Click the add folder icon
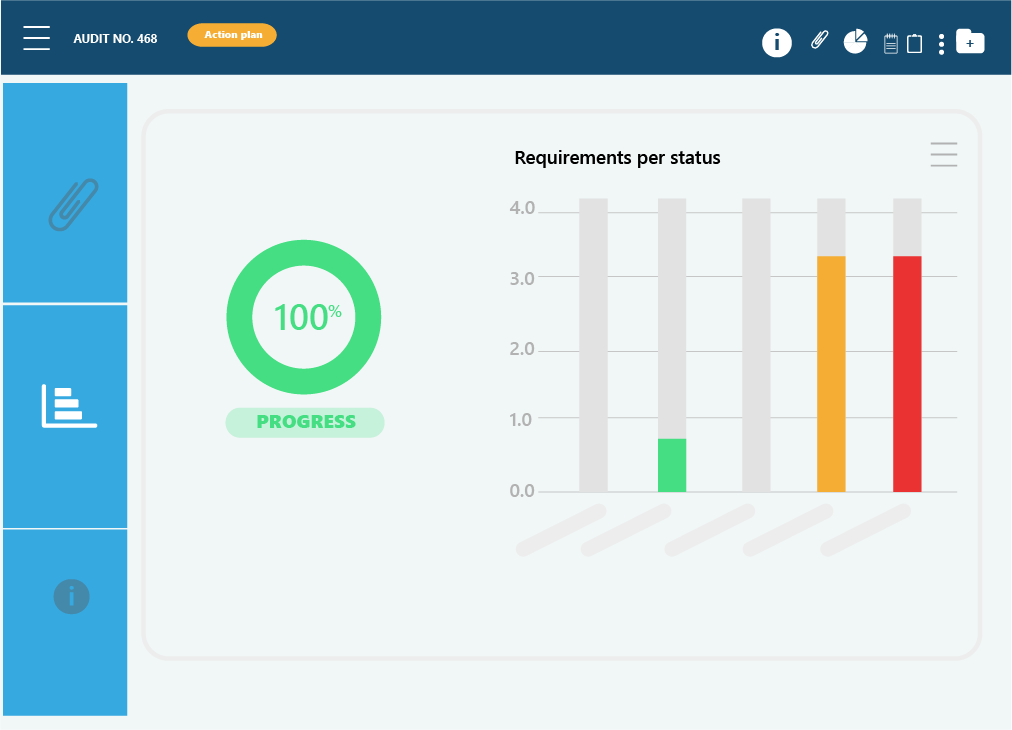Screen dimensions: 1012x730 pos(970,42)
